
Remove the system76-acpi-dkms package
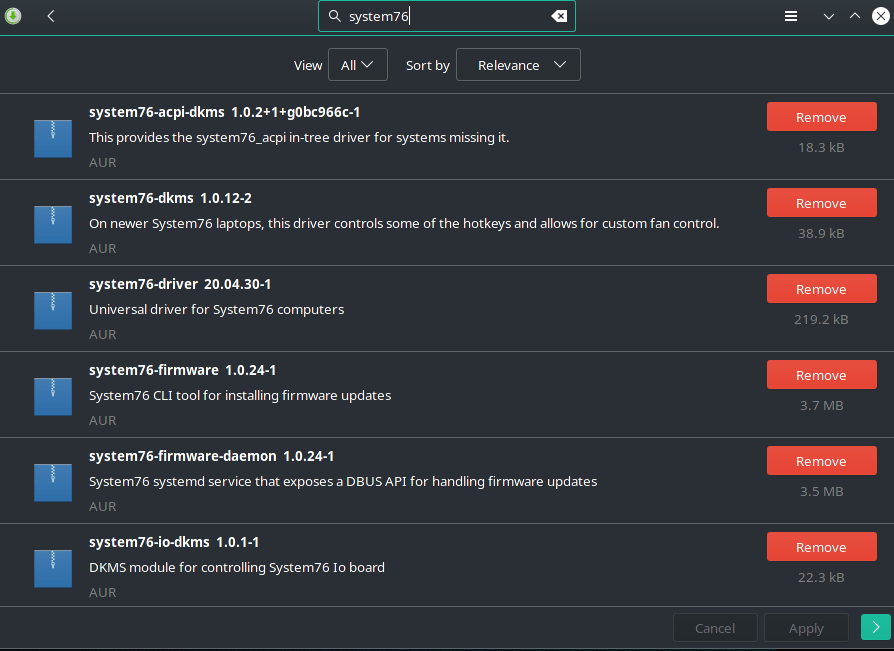point(821,117)
